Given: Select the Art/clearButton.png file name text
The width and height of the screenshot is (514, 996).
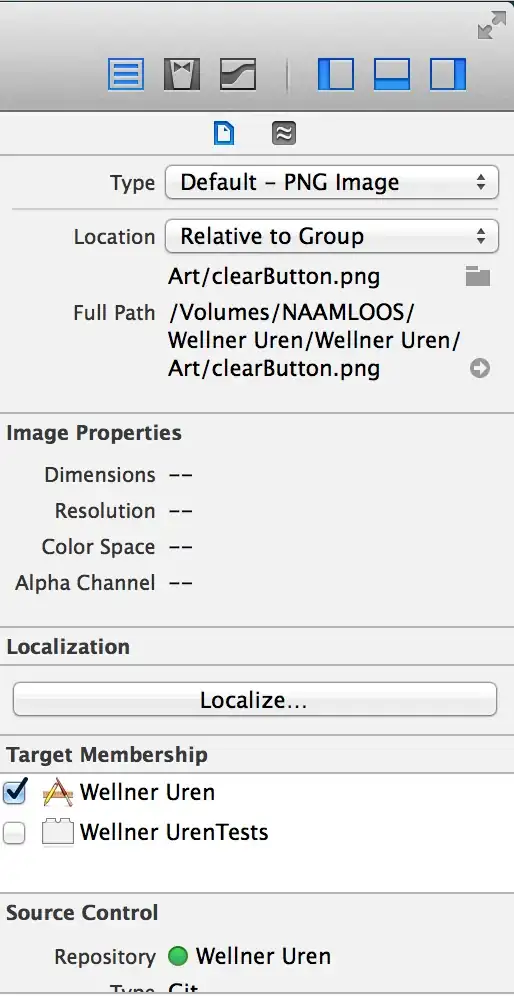Looking at the screenshot, I should (274, 276).
